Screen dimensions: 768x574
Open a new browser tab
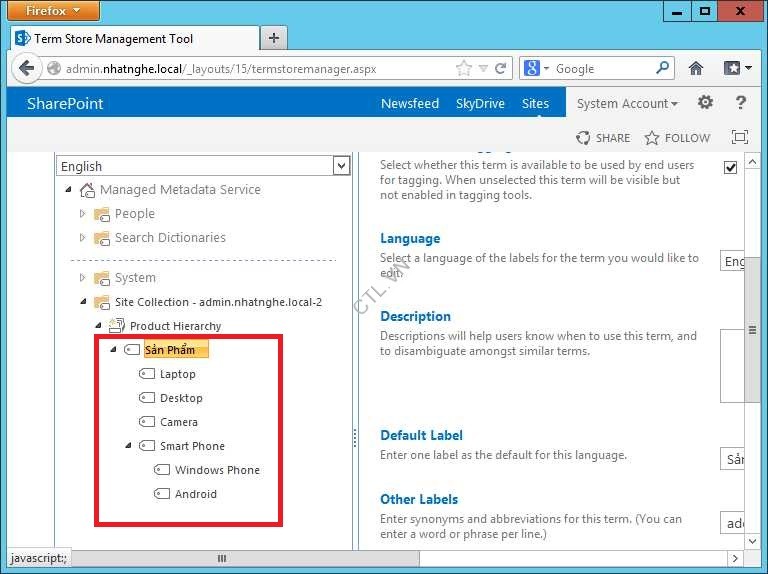click(x=273, y=38)
